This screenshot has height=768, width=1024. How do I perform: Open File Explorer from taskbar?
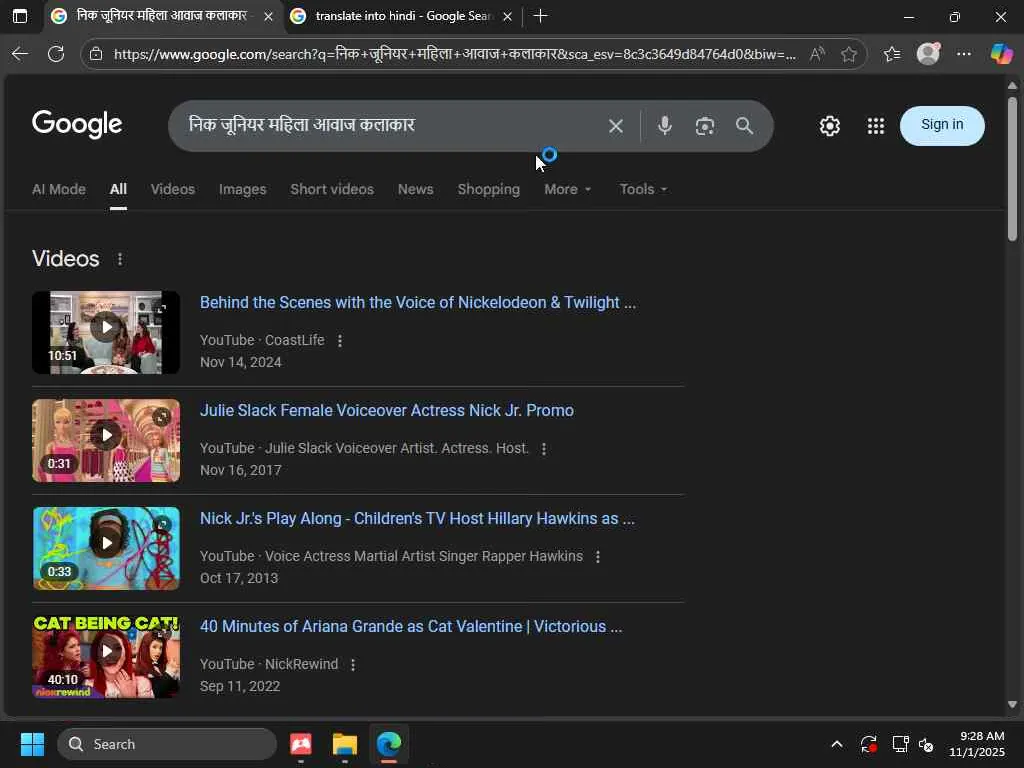(344, 744)
